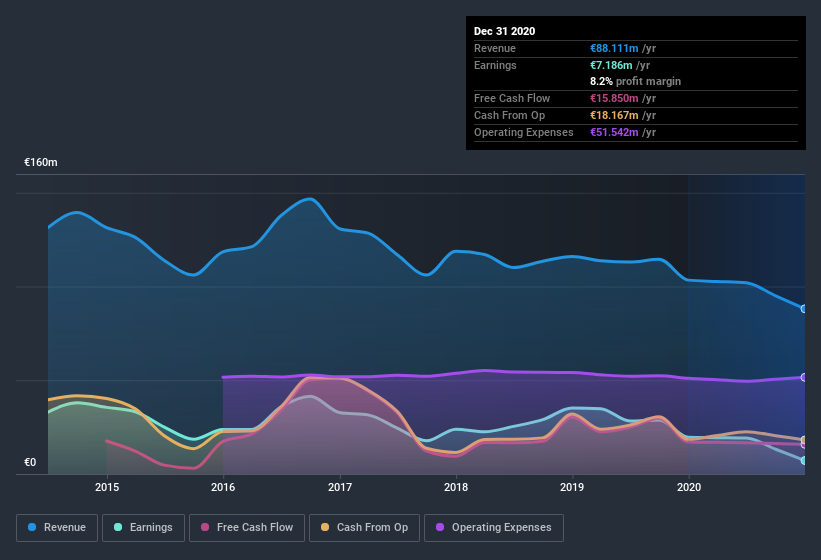Click the Dec 31 2020 tooltip heading

click(x=504, y=31)
